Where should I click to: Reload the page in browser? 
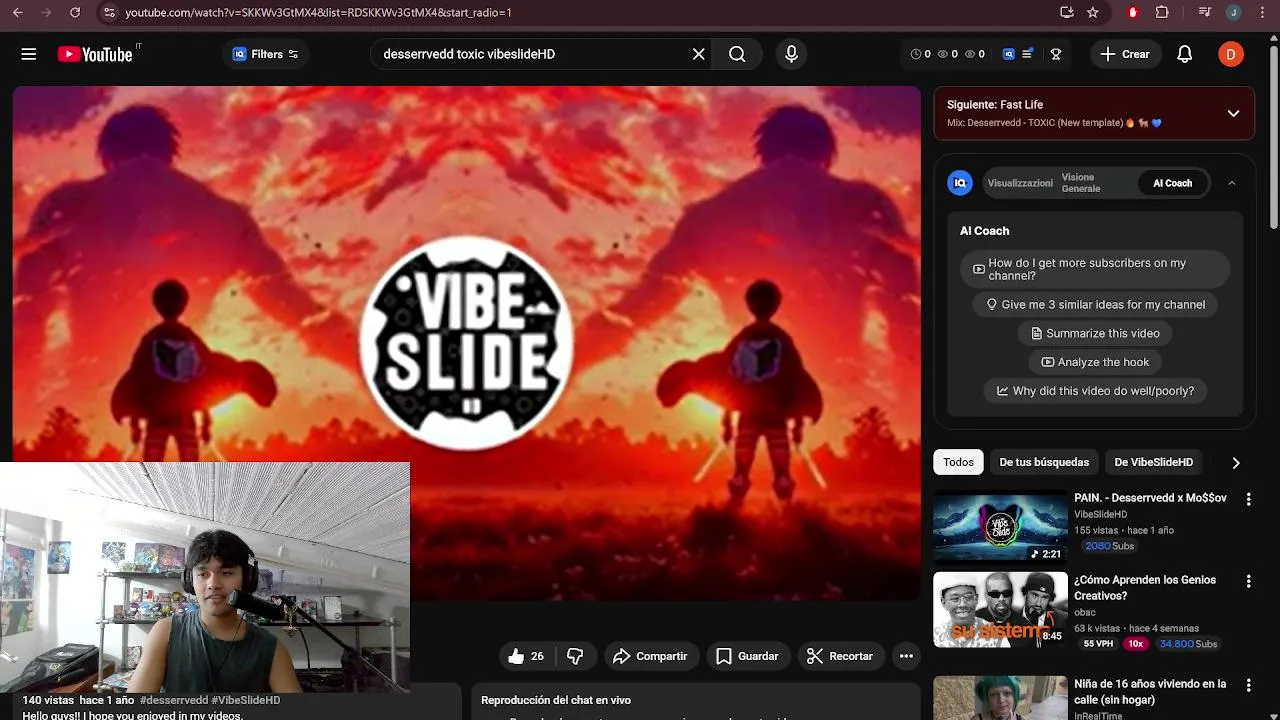[75, 12]
